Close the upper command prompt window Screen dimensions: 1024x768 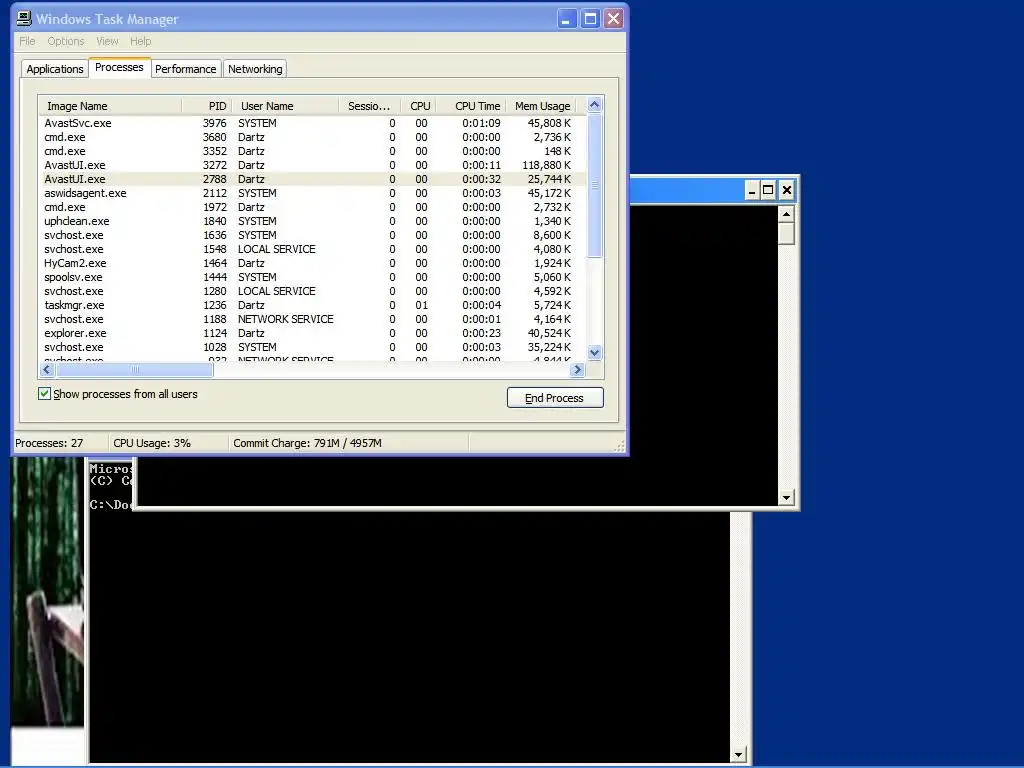(x=787, y=190)
